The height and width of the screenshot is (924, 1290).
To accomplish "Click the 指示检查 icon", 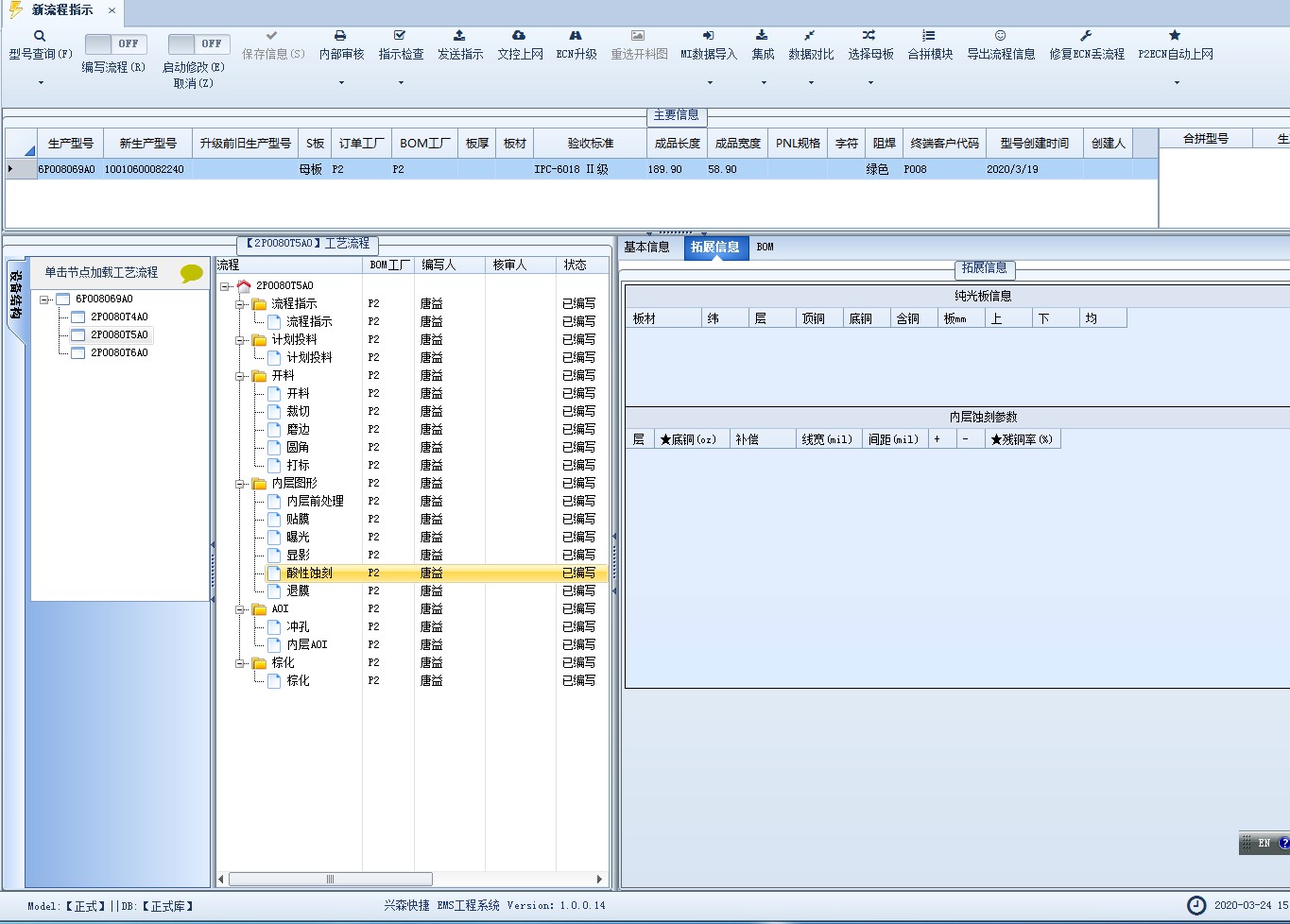I will pos(401,36).
